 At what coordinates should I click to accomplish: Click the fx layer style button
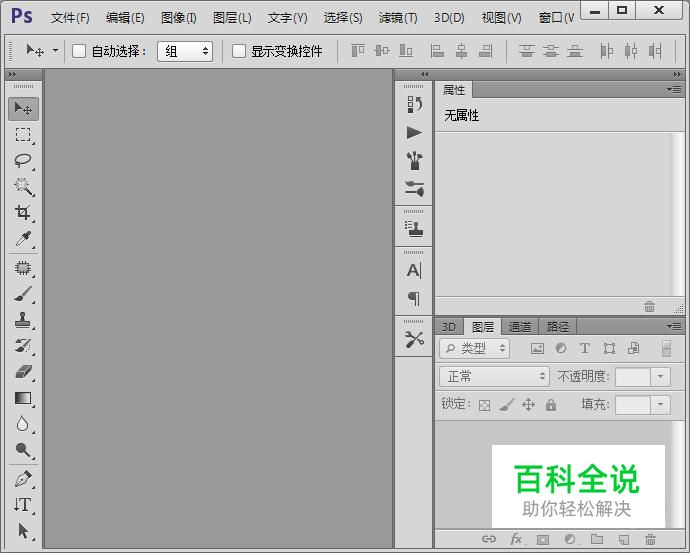(x=516, y=539)
